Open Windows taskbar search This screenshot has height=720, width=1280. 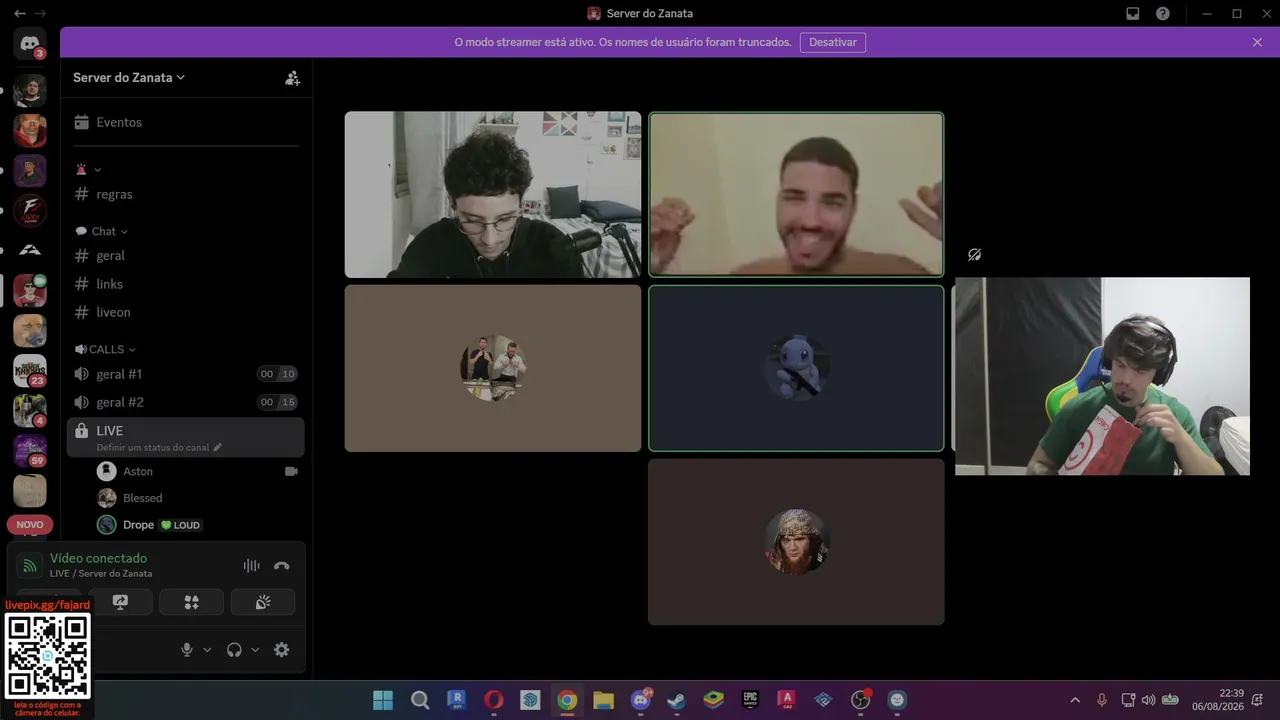[420, 700]
